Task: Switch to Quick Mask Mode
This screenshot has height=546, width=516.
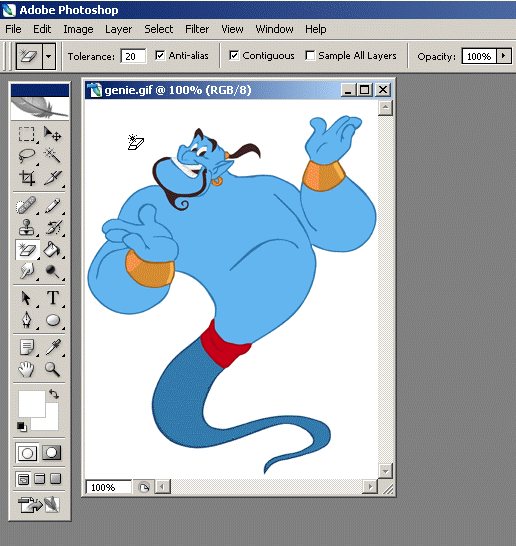Action: pos(52,453)
